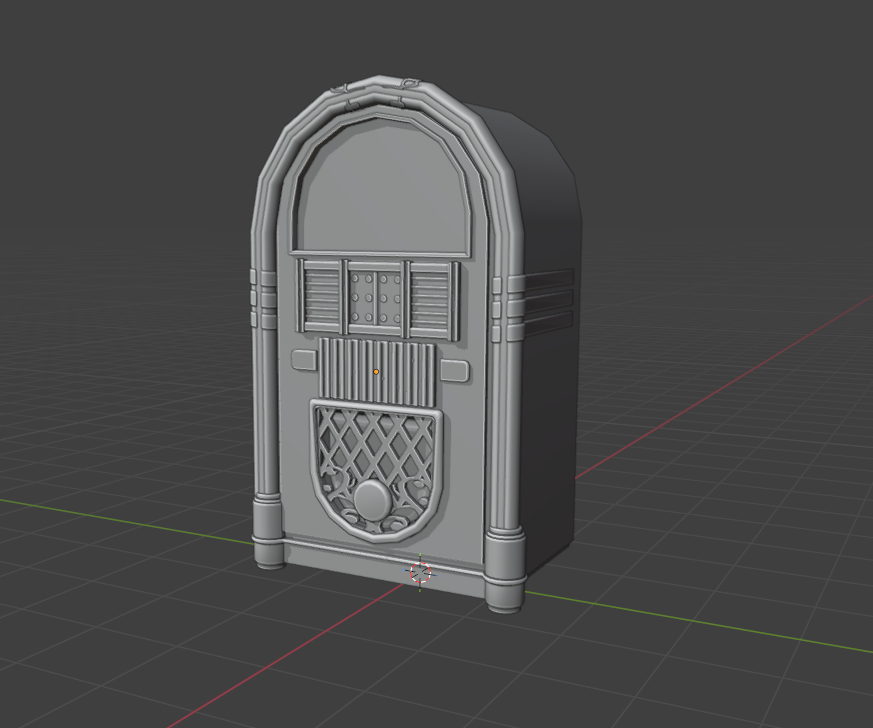The width and height of the screenshot is (873, 728).
Task: Click the orange origin dot on the jukebox
Action: tap(376, 371)
